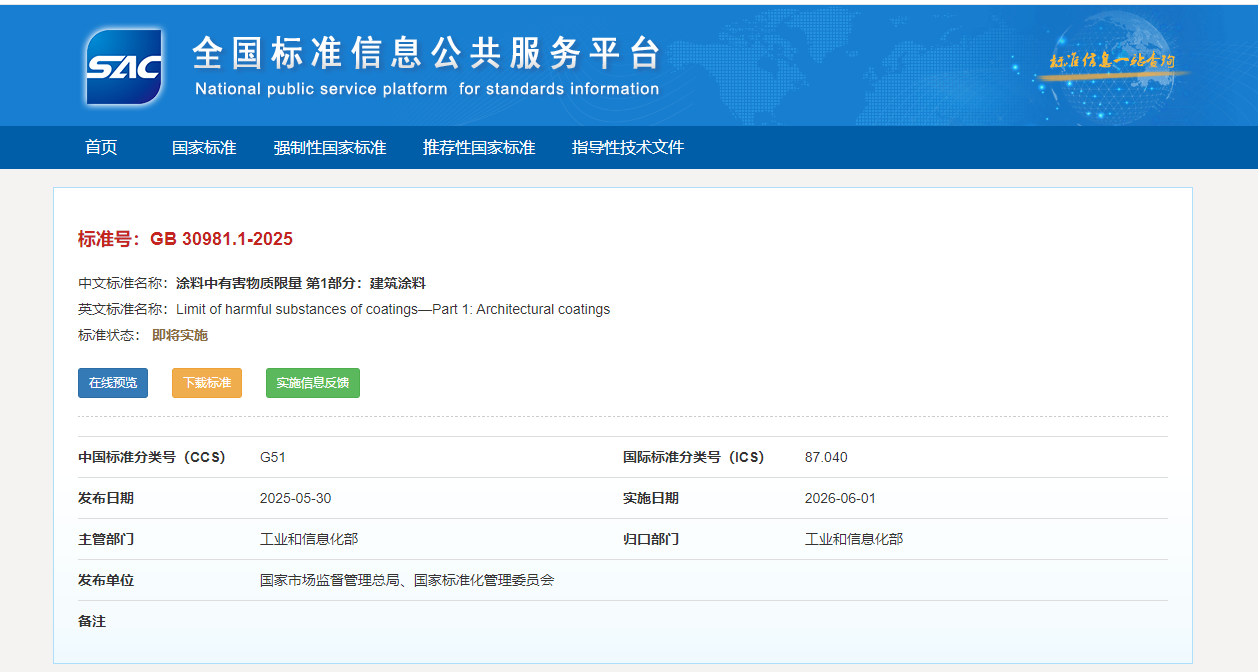This screenshot has height=672, width=1258.
Task: Click the 下载标准 button
Action: [207, 383]
